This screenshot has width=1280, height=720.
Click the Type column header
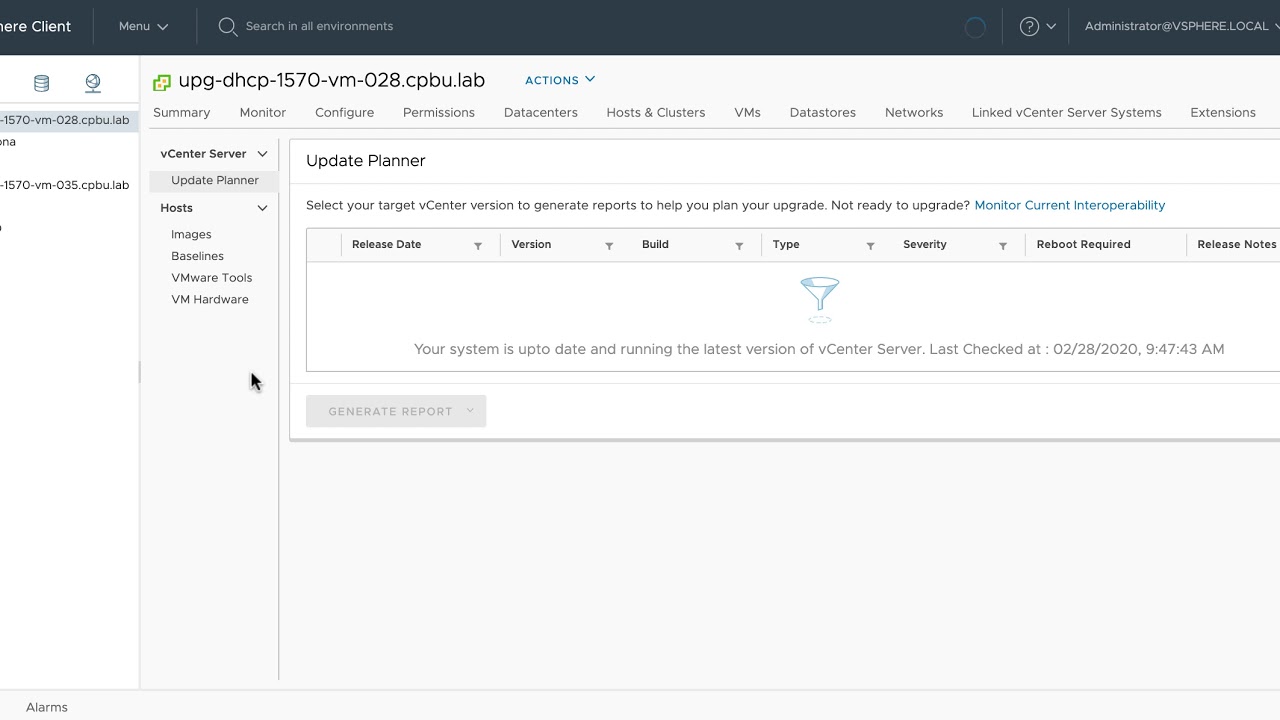tap(786, 244)
